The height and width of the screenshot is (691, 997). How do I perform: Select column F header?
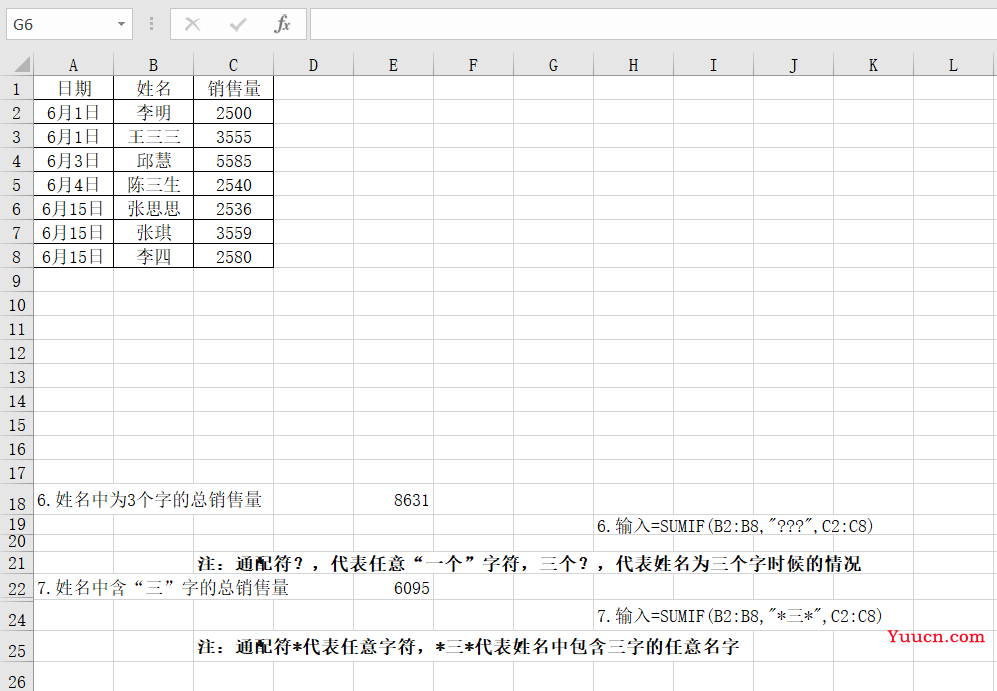473,65
